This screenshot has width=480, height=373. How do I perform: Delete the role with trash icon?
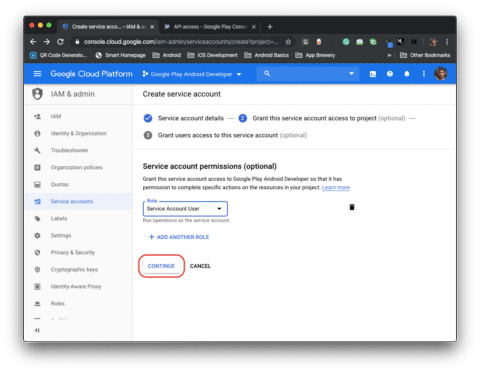(x=352, y=207)
